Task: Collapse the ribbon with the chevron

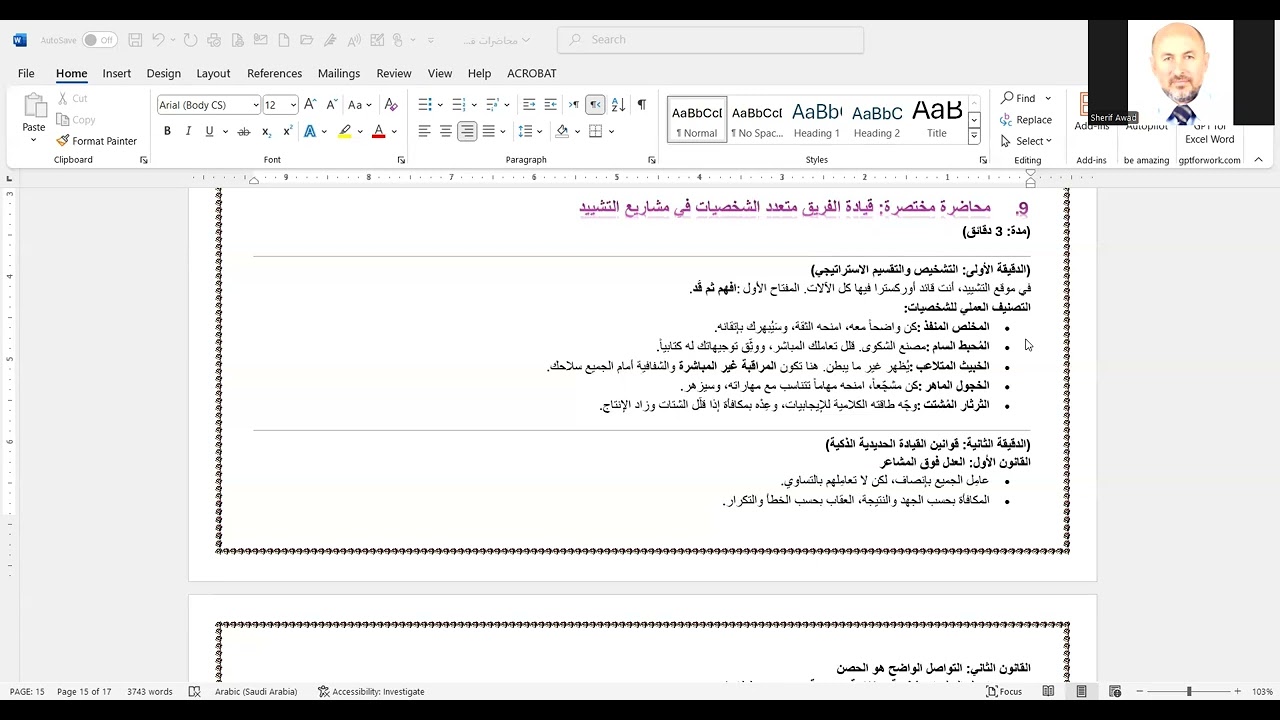Action: pos(1258,160)
